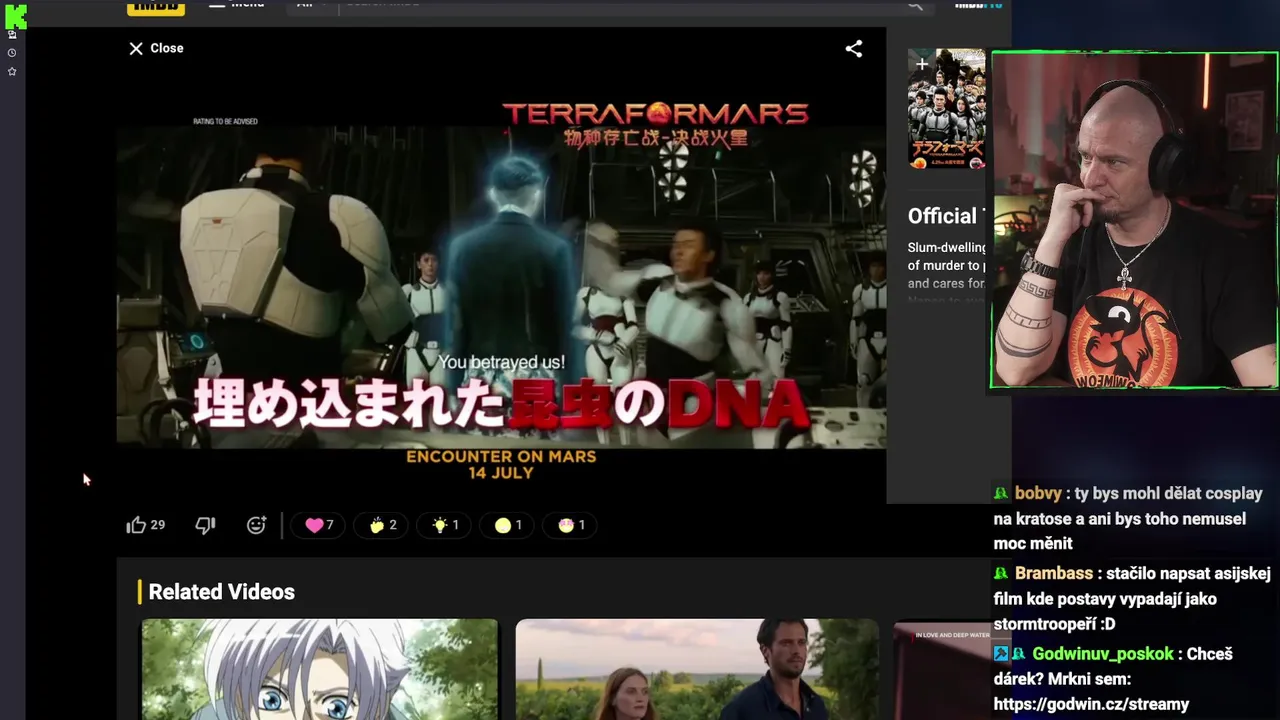Click the star icon in left sidebar

click(12, 72)
